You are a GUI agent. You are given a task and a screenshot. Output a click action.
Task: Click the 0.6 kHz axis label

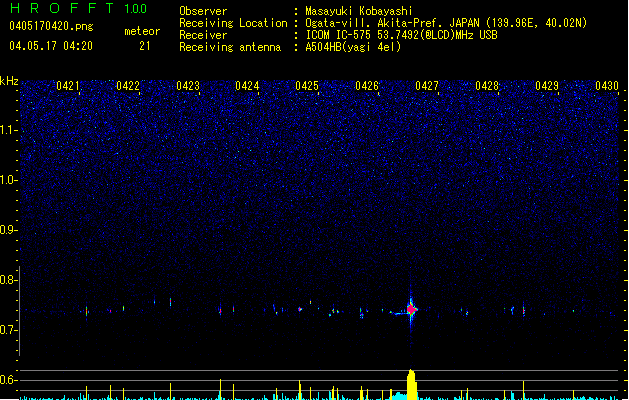(x=8, y=380)
